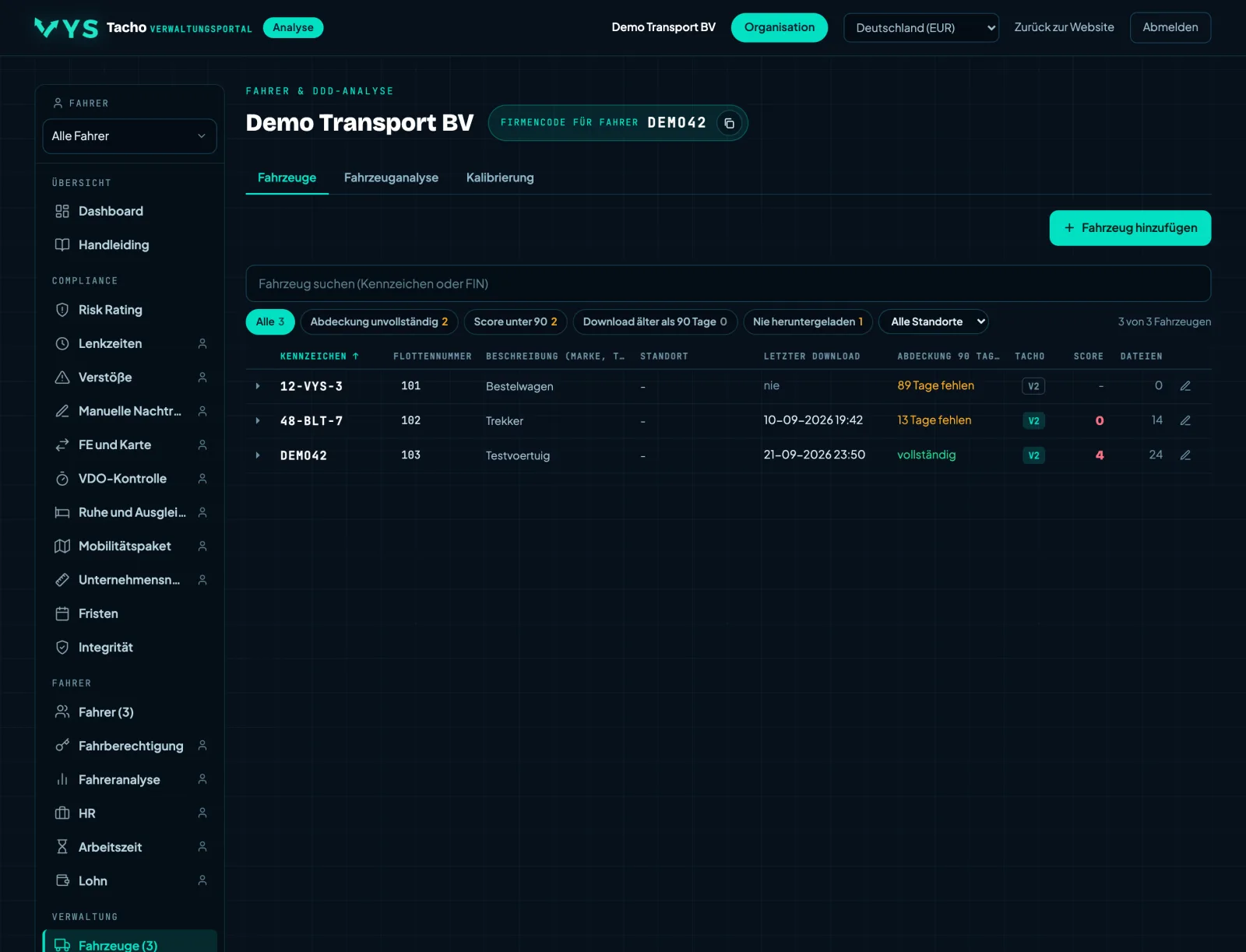
Task: Filter by Score unter 90
Action: (516, 321)
